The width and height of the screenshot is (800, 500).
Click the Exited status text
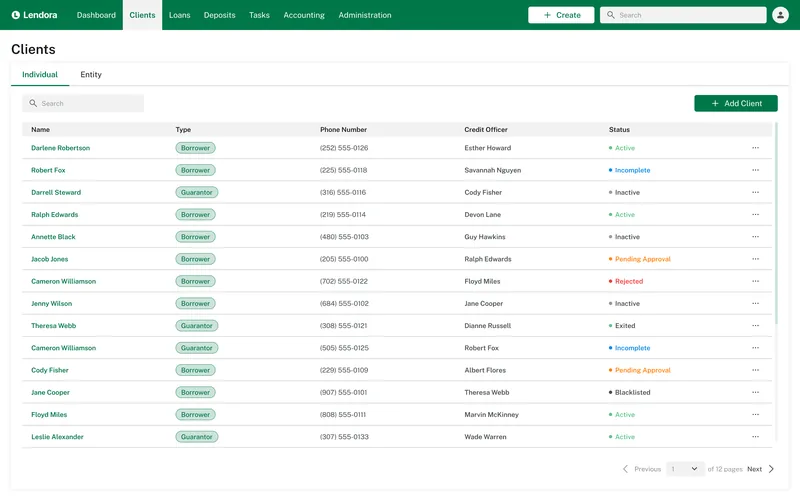[x=625, y=326]
